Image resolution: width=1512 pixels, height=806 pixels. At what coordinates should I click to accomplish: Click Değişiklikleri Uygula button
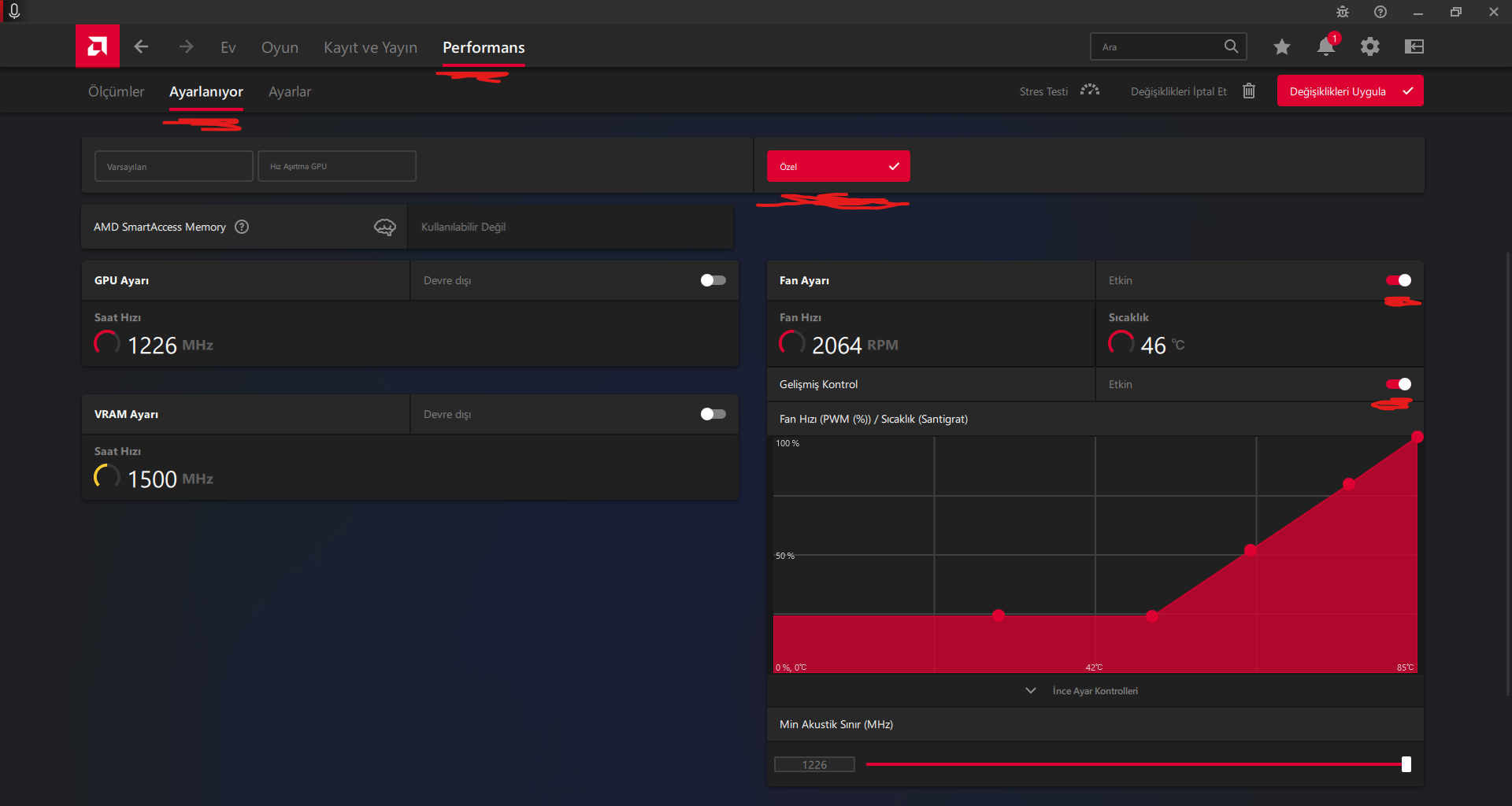point(1350,91)
